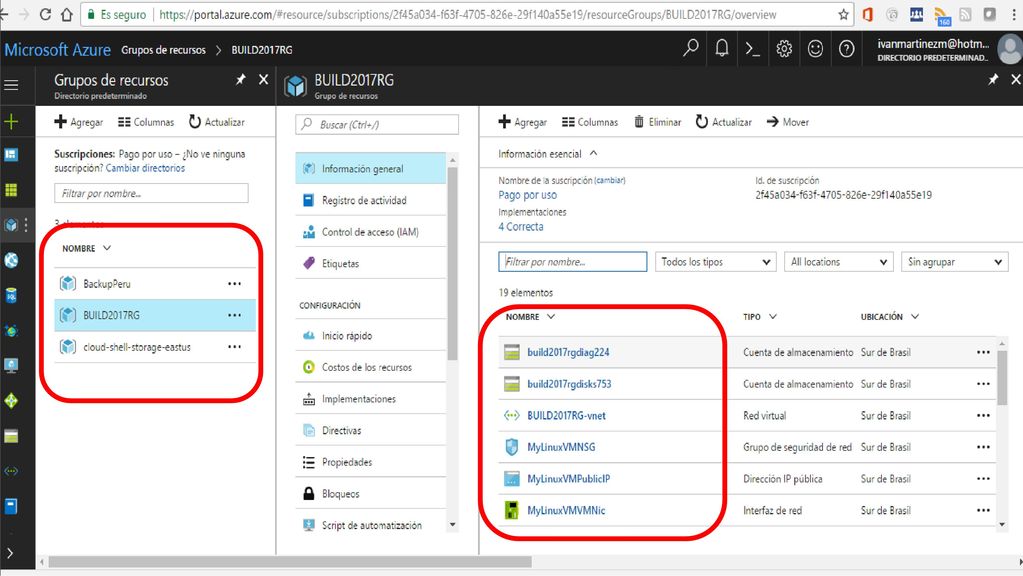Open Control de acceso (IAM)
This screenshot has width=1023, height=576.
point(371,232)
